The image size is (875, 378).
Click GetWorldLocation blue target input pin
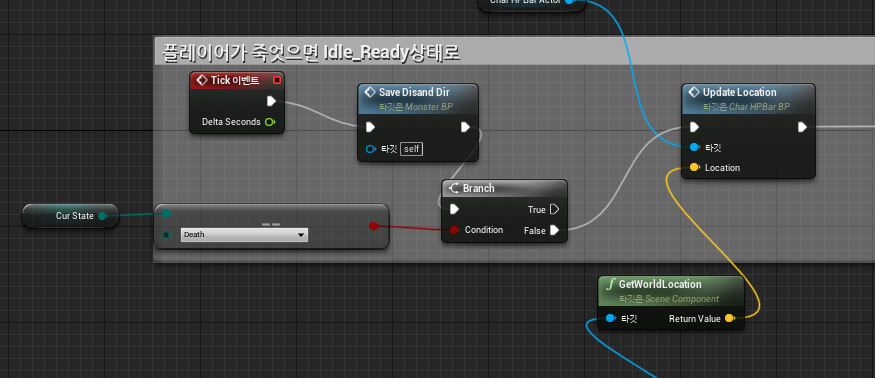coord(610,319)
